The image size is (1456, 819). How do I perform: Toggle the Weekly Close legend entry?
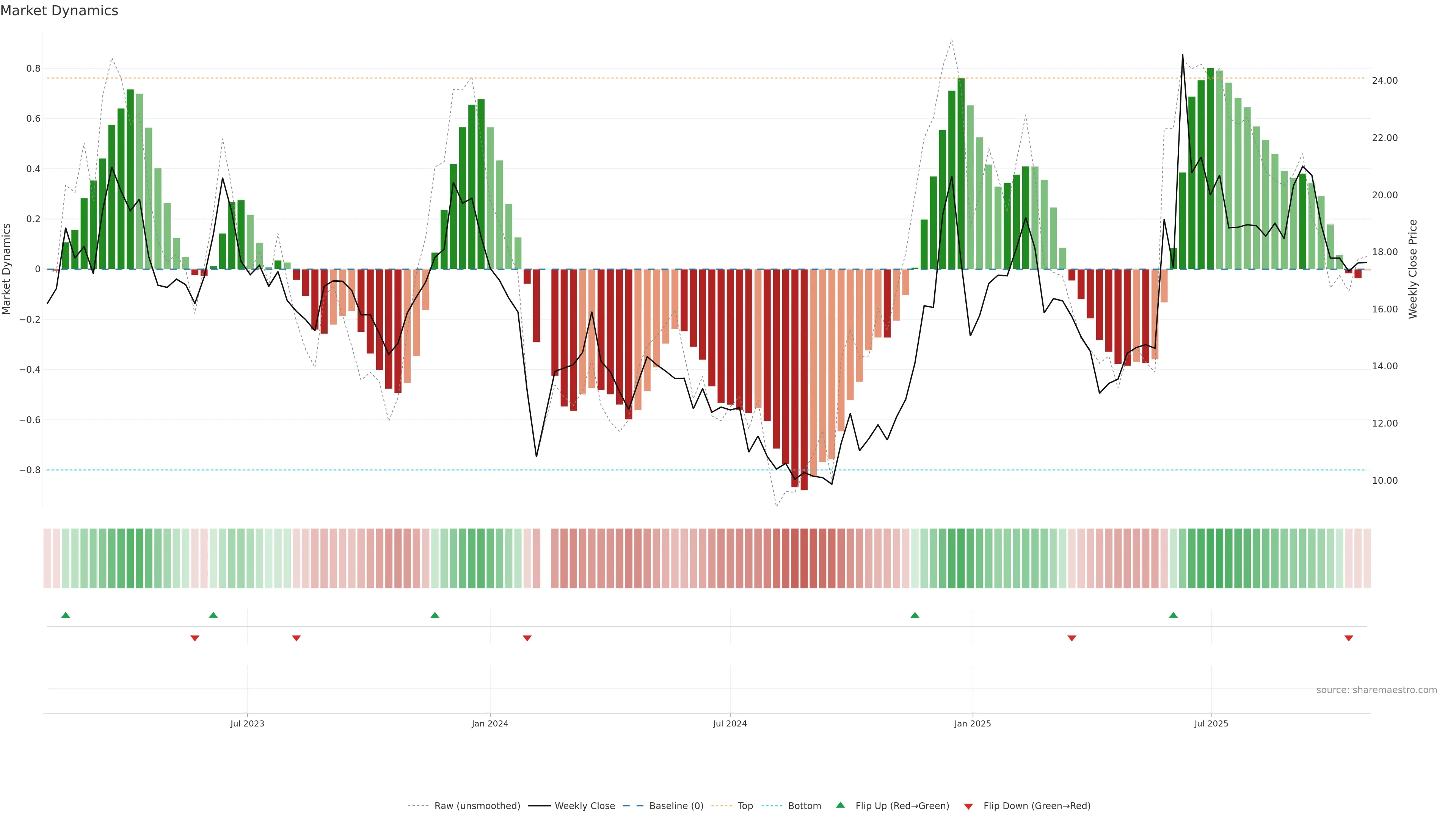click(x=584, y=806)
